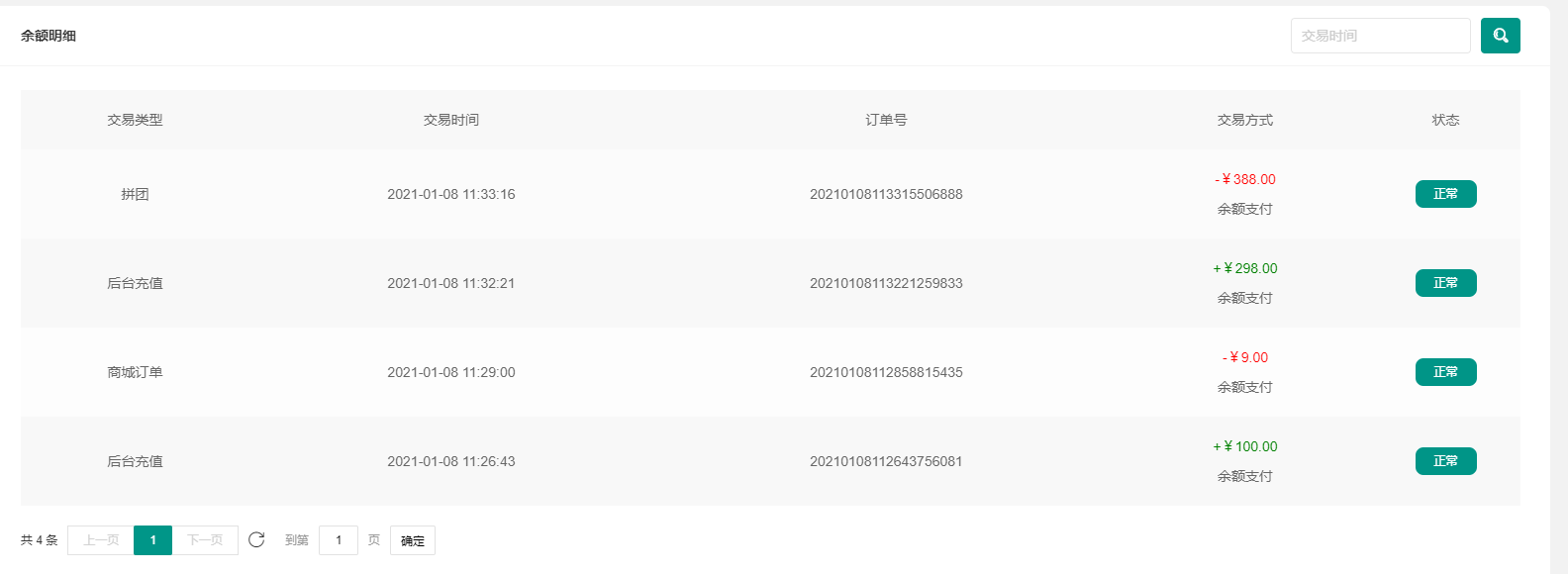This screenshot has height=574, width=1568.
Task: Click the 正常 status badge for 拼团 row
Action: pos(1445,194)
